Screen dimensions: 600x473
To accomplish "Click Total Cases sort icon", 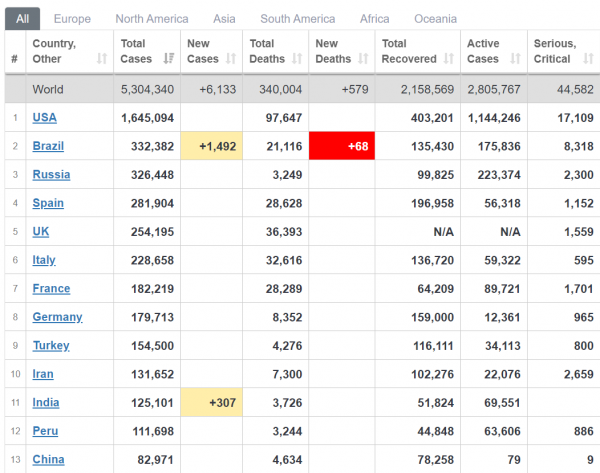I will tap(169, 59).
